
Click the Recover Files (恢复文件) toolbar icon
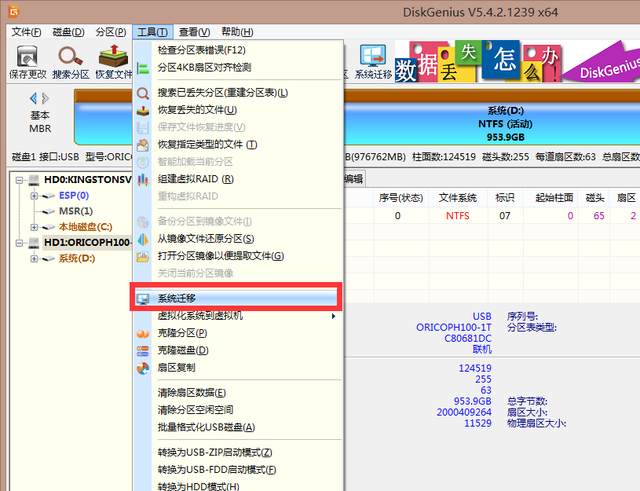coord(113,62)
